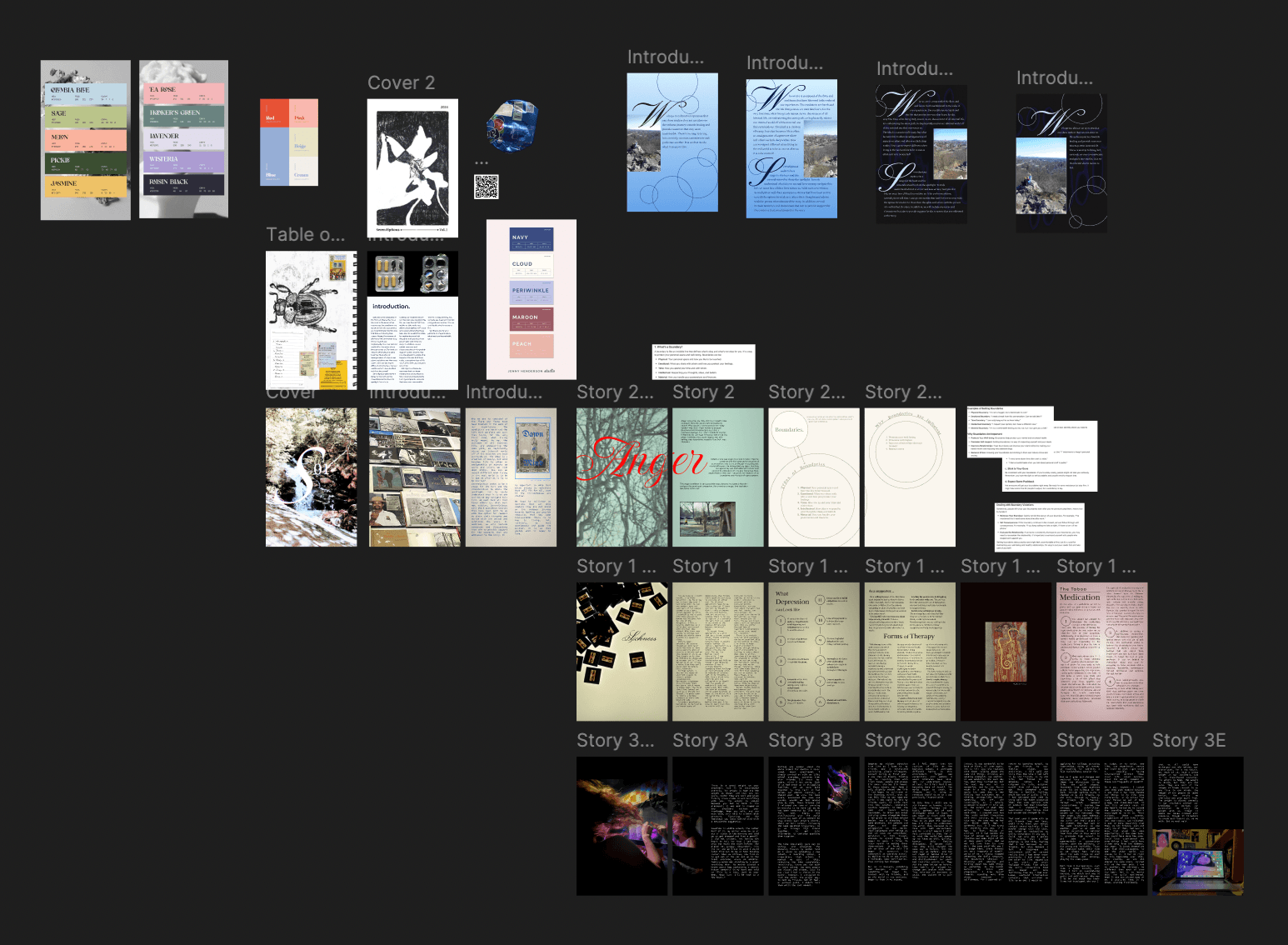Image resolution: width=1288 pixels, height=945 pixels.
Task: Open the "What Depression Can Look Like" page
Action: [x=812, y=650]
